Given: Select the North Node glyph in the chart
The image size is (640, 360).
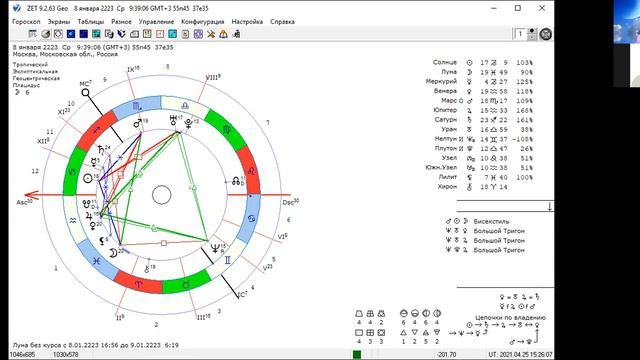Looking at the screenshot, I should point(236,181).
